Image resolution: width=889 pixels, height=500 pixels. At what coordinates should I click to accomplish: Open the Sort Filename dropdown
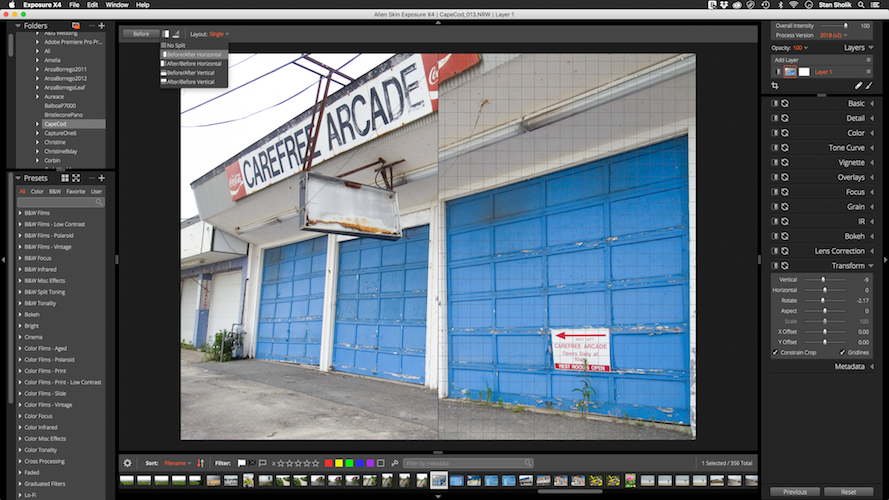click(x=177, y=463)
